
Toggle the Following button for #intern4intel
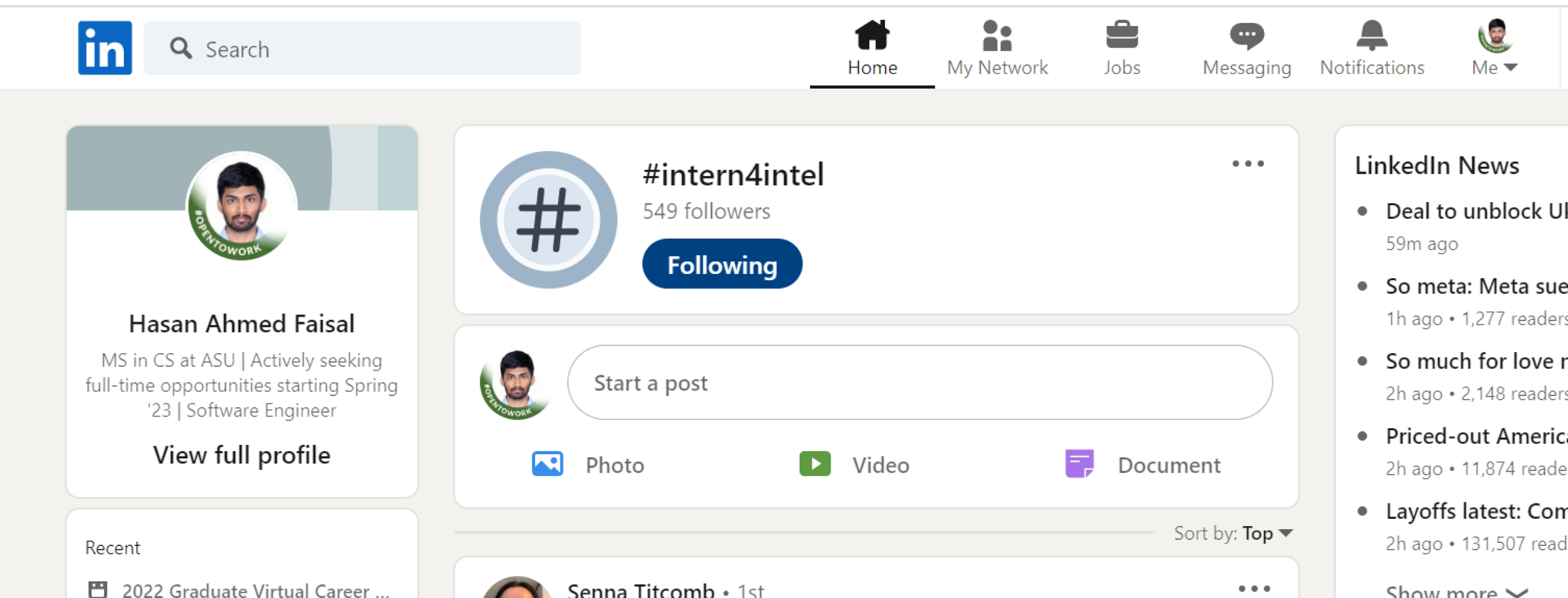coord(722,264)
